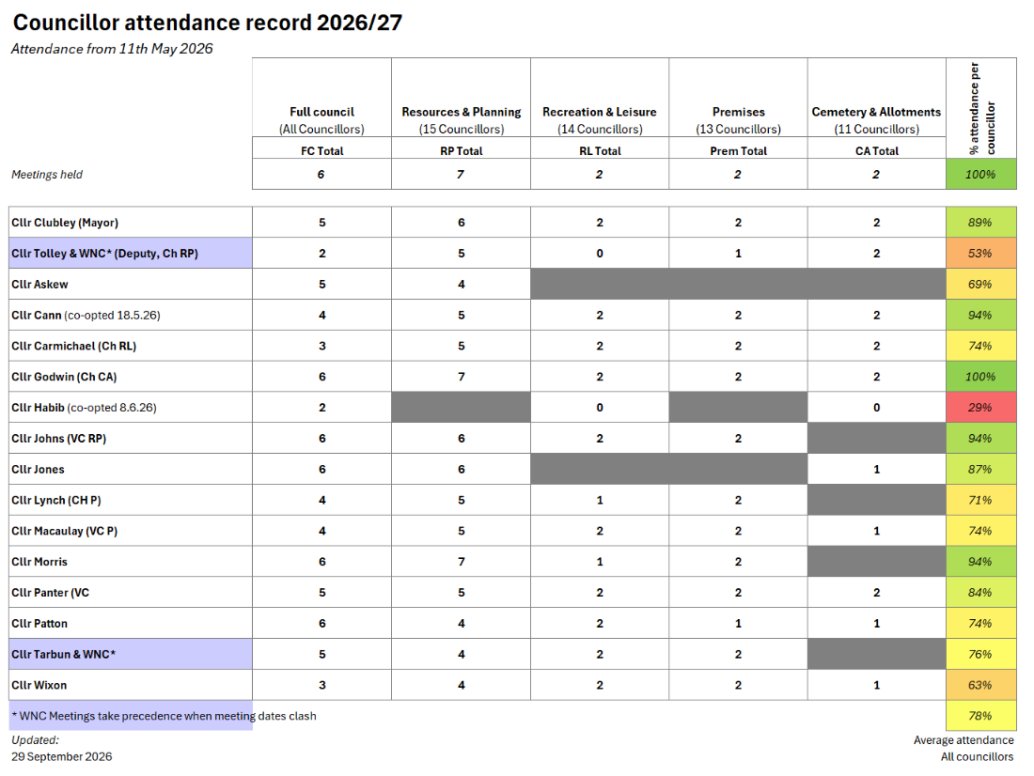Select Full council value 6 in Meetings held row
The height and width of the screenshot is (776, 1034).
[322, 175]
